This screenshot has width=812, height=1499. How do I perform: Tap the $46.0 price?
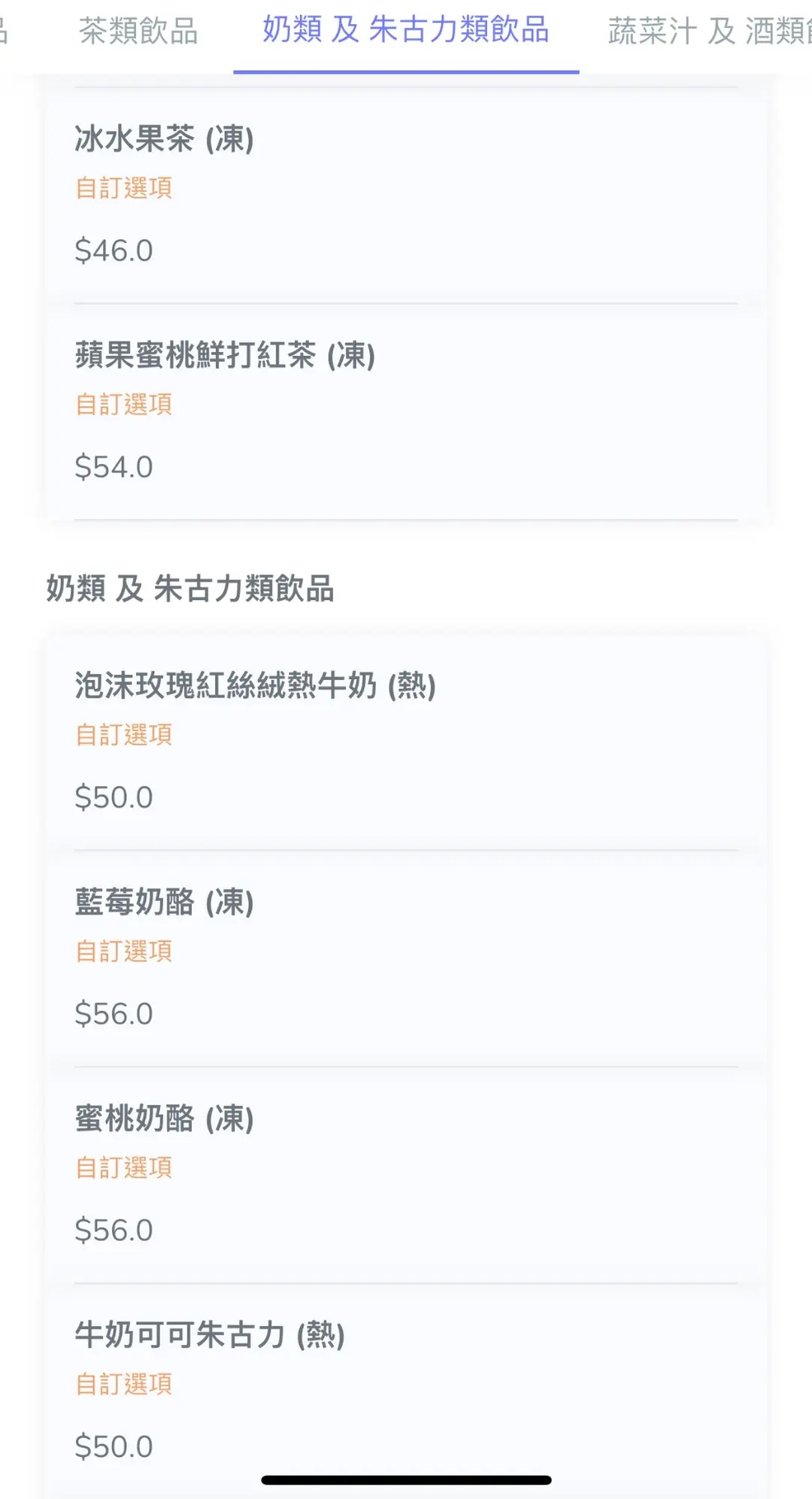(114, 251)
